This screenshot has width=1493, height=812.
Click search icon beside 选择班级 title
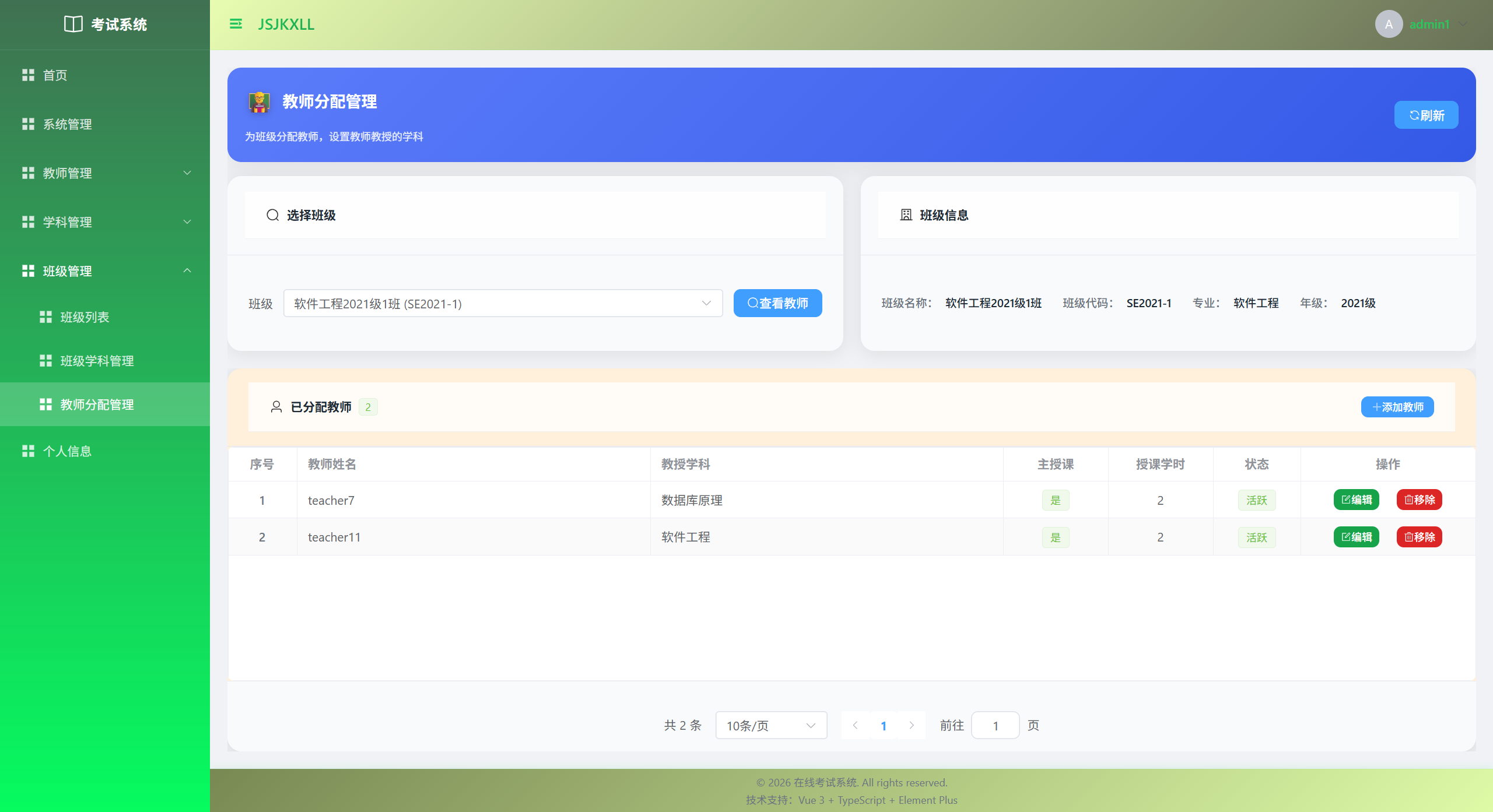[272, 215]
